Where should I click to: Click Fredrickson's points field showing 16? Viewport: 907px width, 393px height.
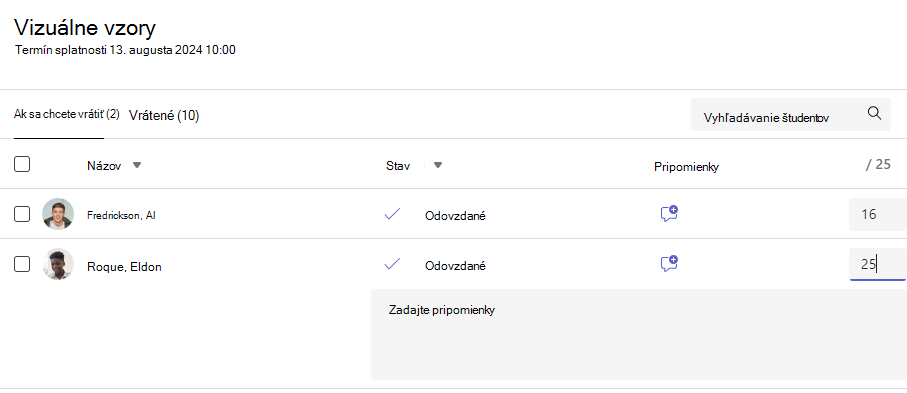point(877,214)
